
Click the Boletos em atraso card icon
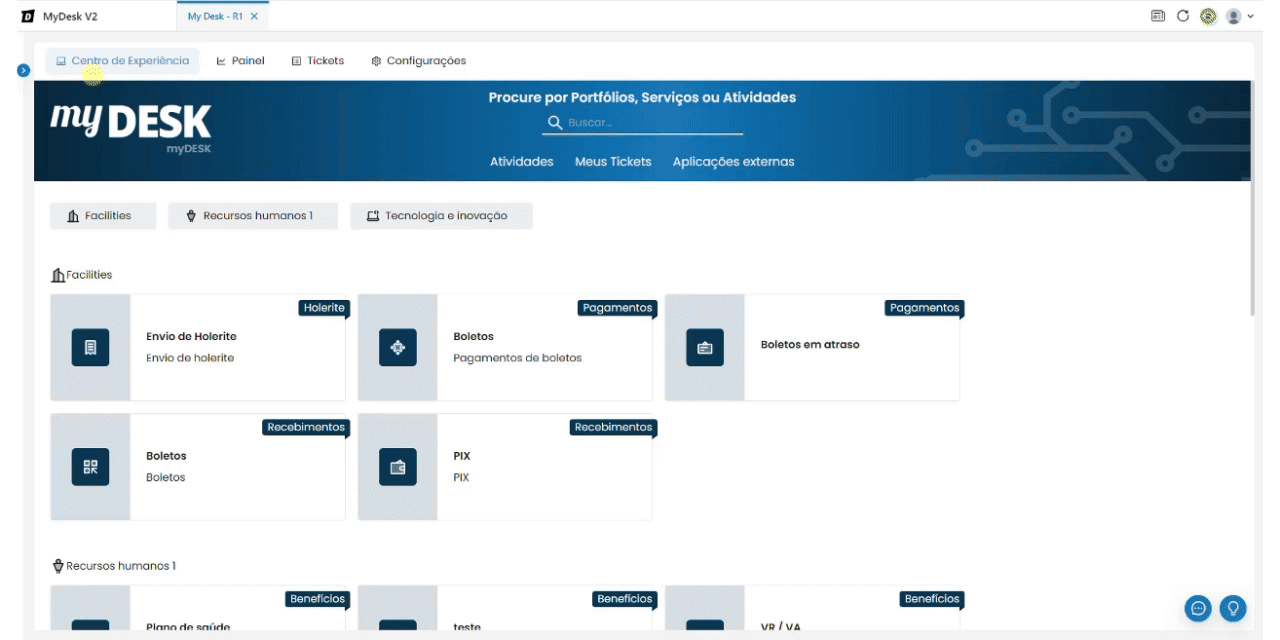point(704,347)
